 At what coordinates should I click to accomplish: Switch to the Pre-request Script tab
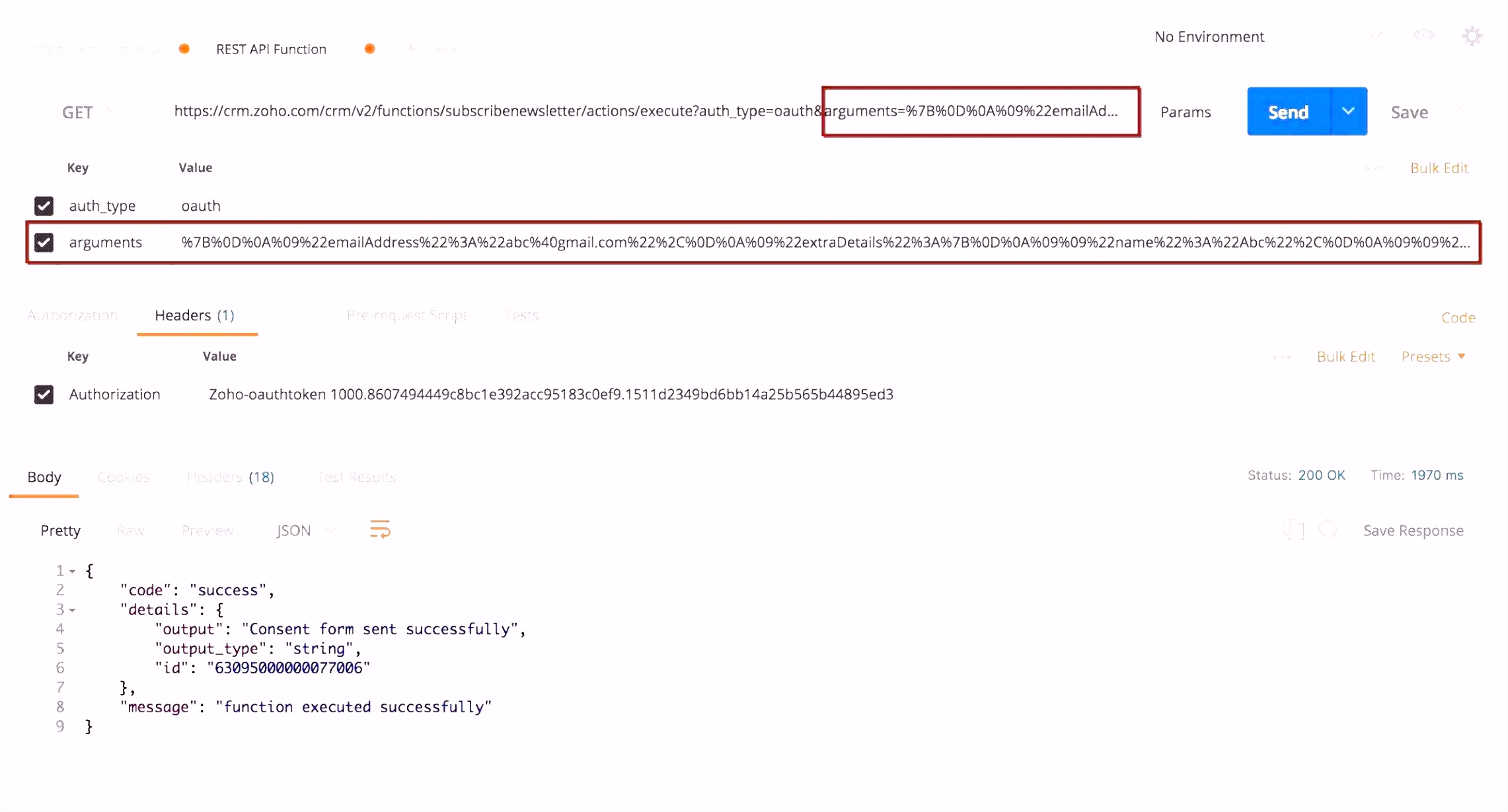(x=407, y=314)
